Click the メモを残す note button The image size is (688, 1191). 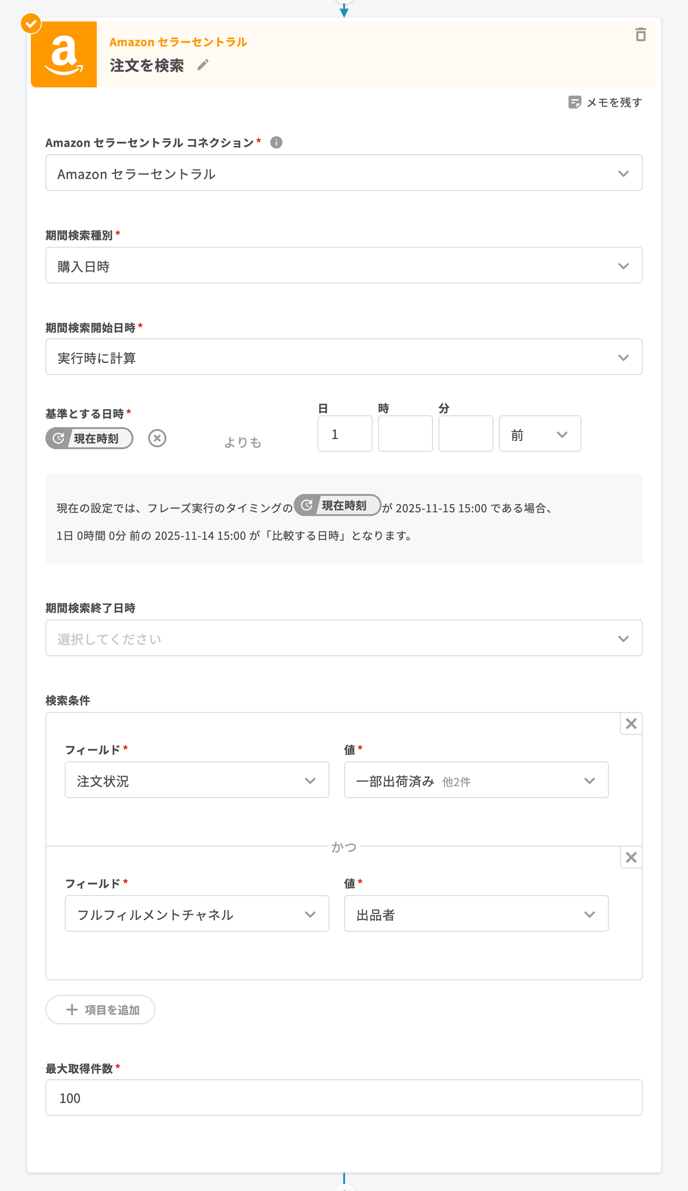click(x=605, y=102)
